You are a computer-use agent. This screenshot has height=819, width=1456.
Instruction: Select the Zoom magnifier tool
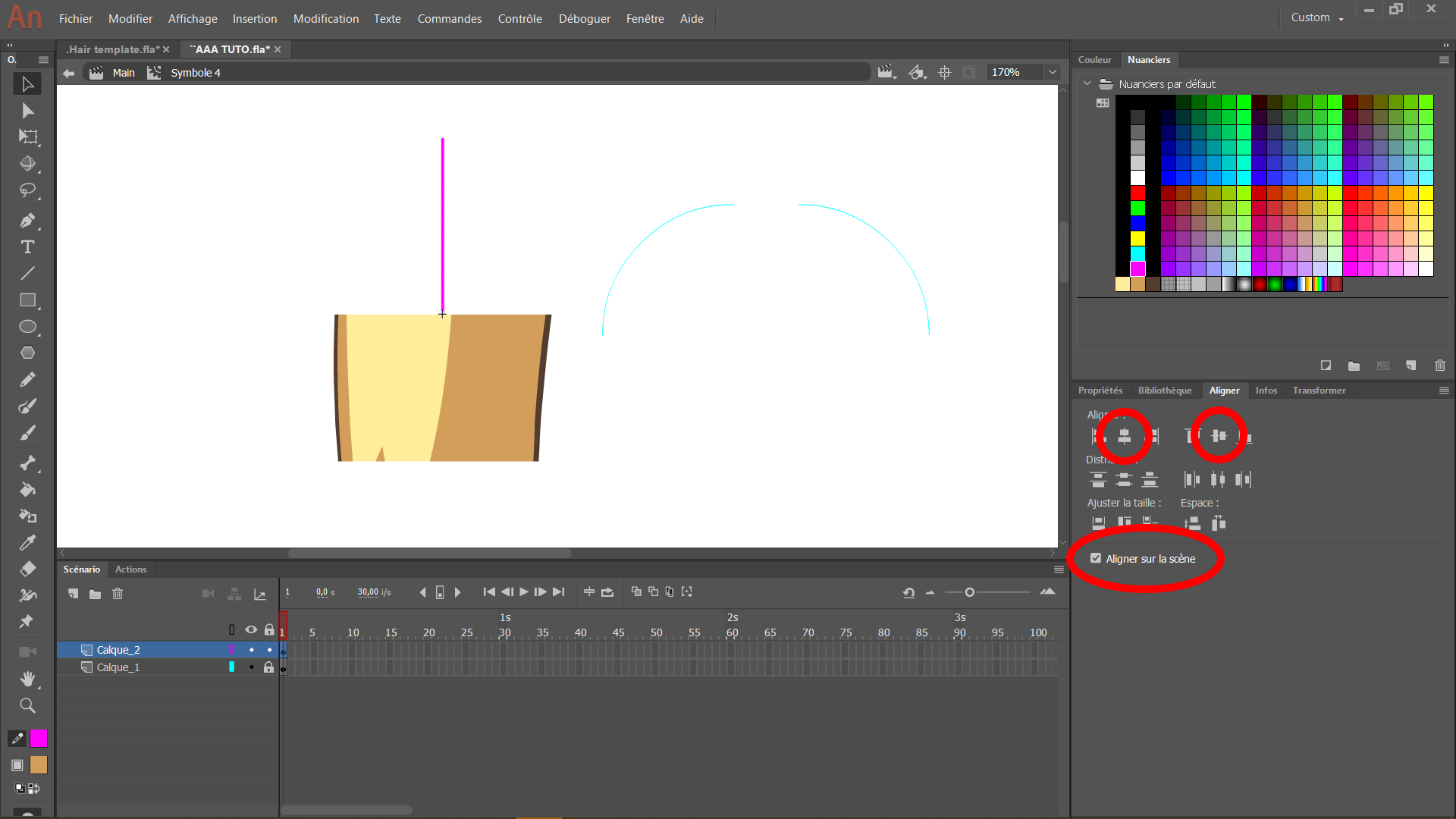coord(27,706)
